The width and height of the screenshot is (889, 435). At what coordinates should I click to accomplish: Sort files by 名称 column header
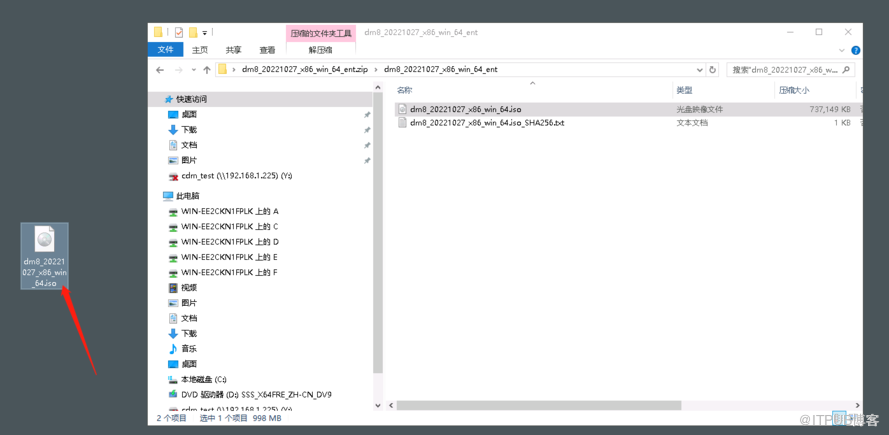click(405, 90)
